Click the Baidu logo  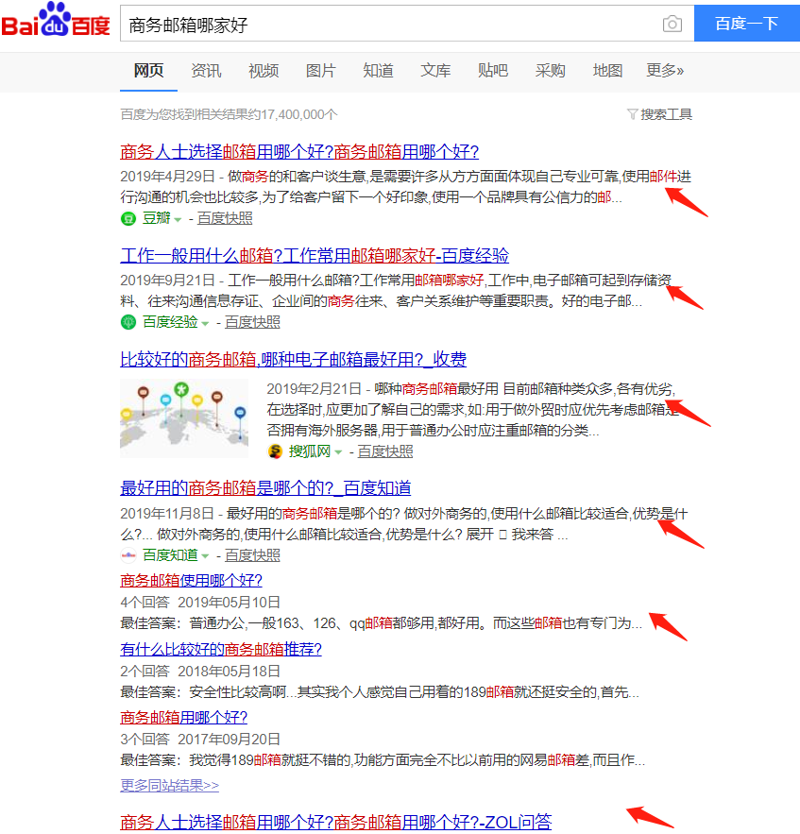click(x=56, y=20)
